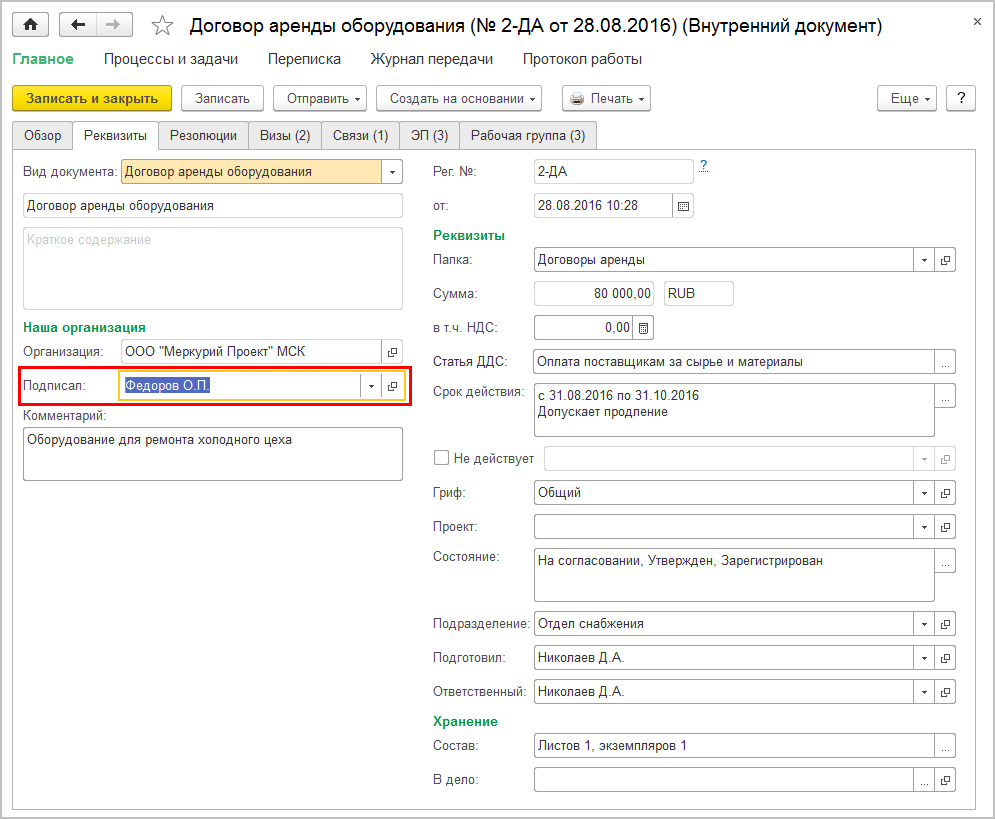Open Протокол работы section
This screenshot has height=819, width=995.
coord(582,59)
